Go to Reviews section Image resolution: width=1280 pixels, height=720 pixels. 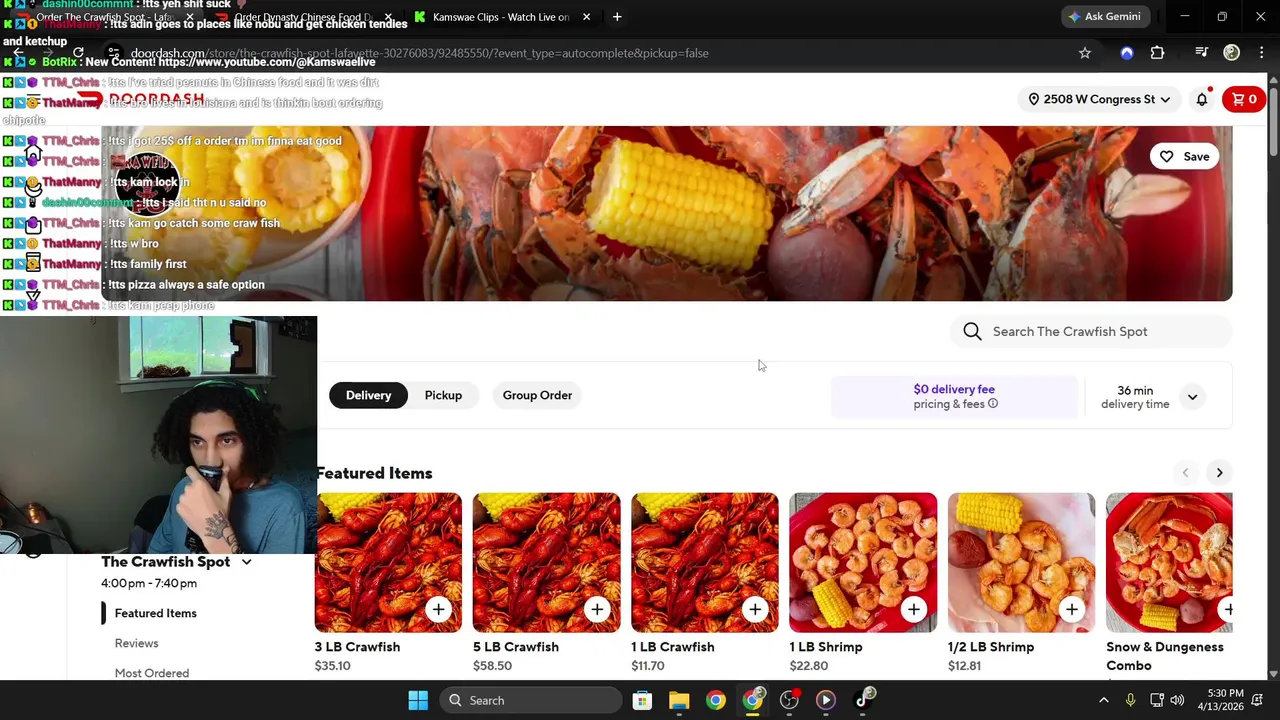pyautogui.click(x=136, y=643)
